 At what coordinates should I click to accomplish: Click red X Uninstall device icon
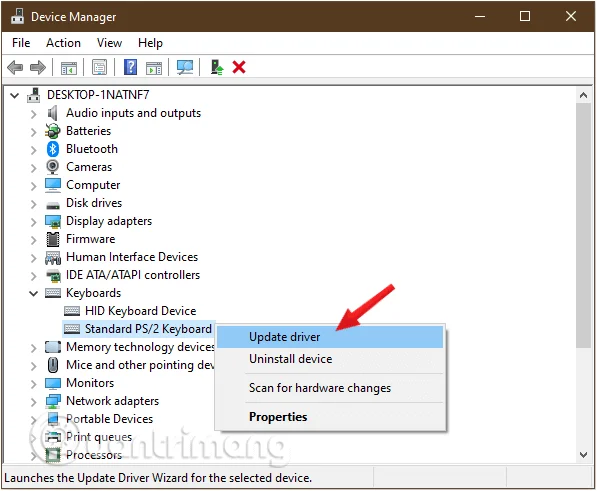239,67
